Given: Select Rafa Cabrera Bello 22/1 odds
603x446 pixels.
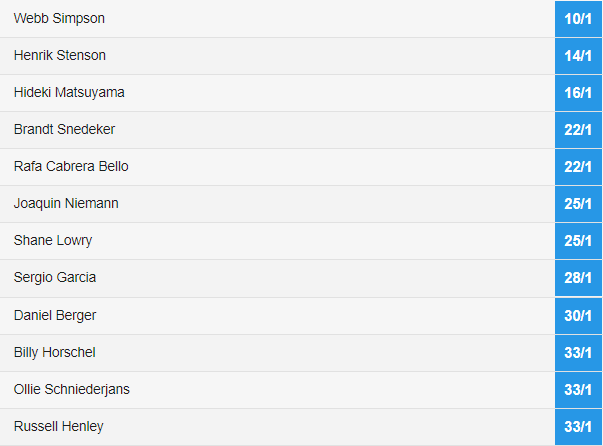Looking at the screenshot, I should (578, 166).
